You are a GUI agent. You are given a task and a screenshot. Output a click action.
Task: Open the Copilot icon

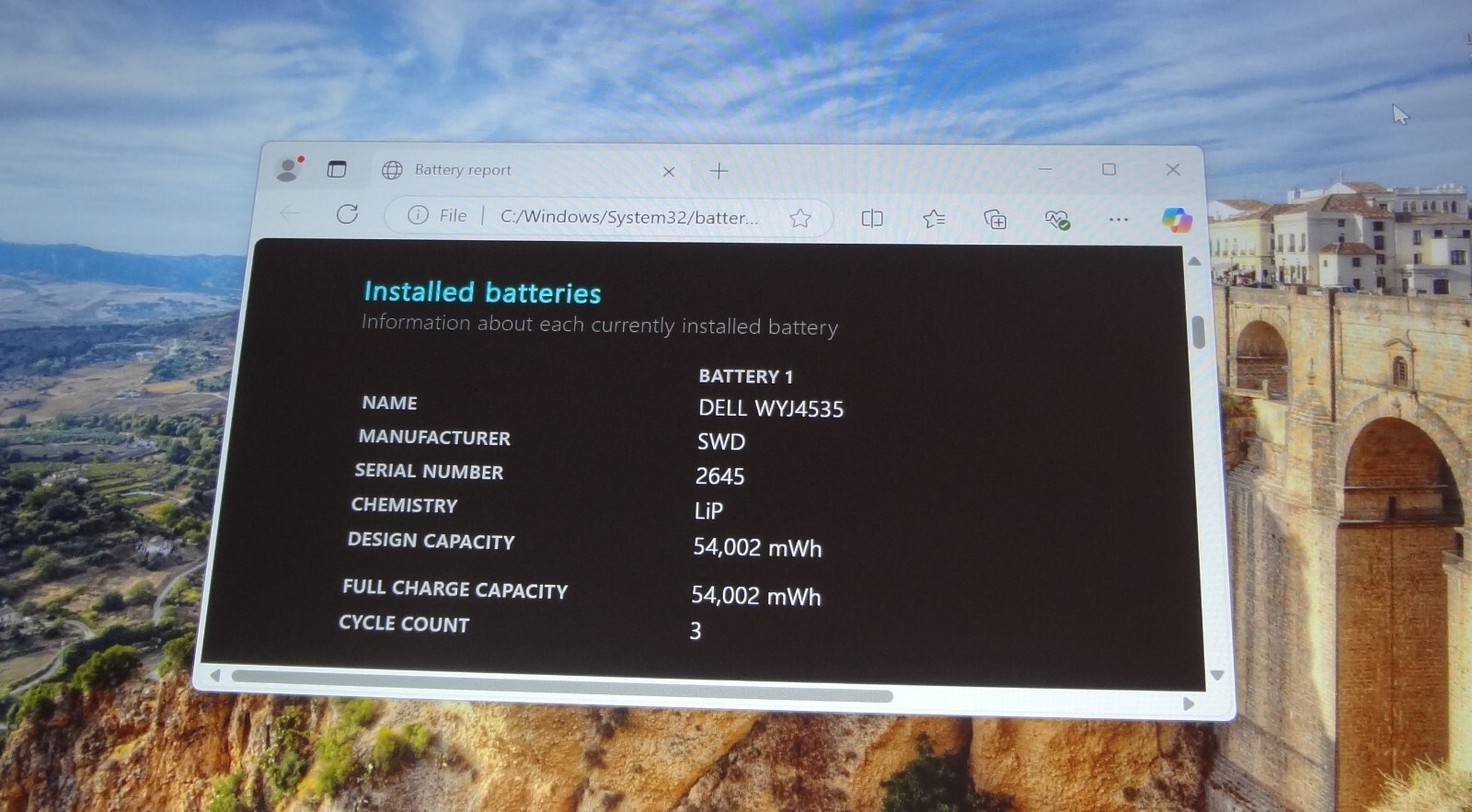point(1177,220)
